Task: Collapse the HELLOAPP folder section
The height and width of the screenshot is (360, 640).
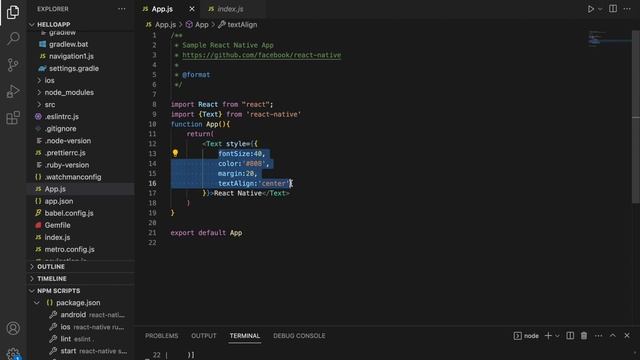Action: [x=81, y=24]
